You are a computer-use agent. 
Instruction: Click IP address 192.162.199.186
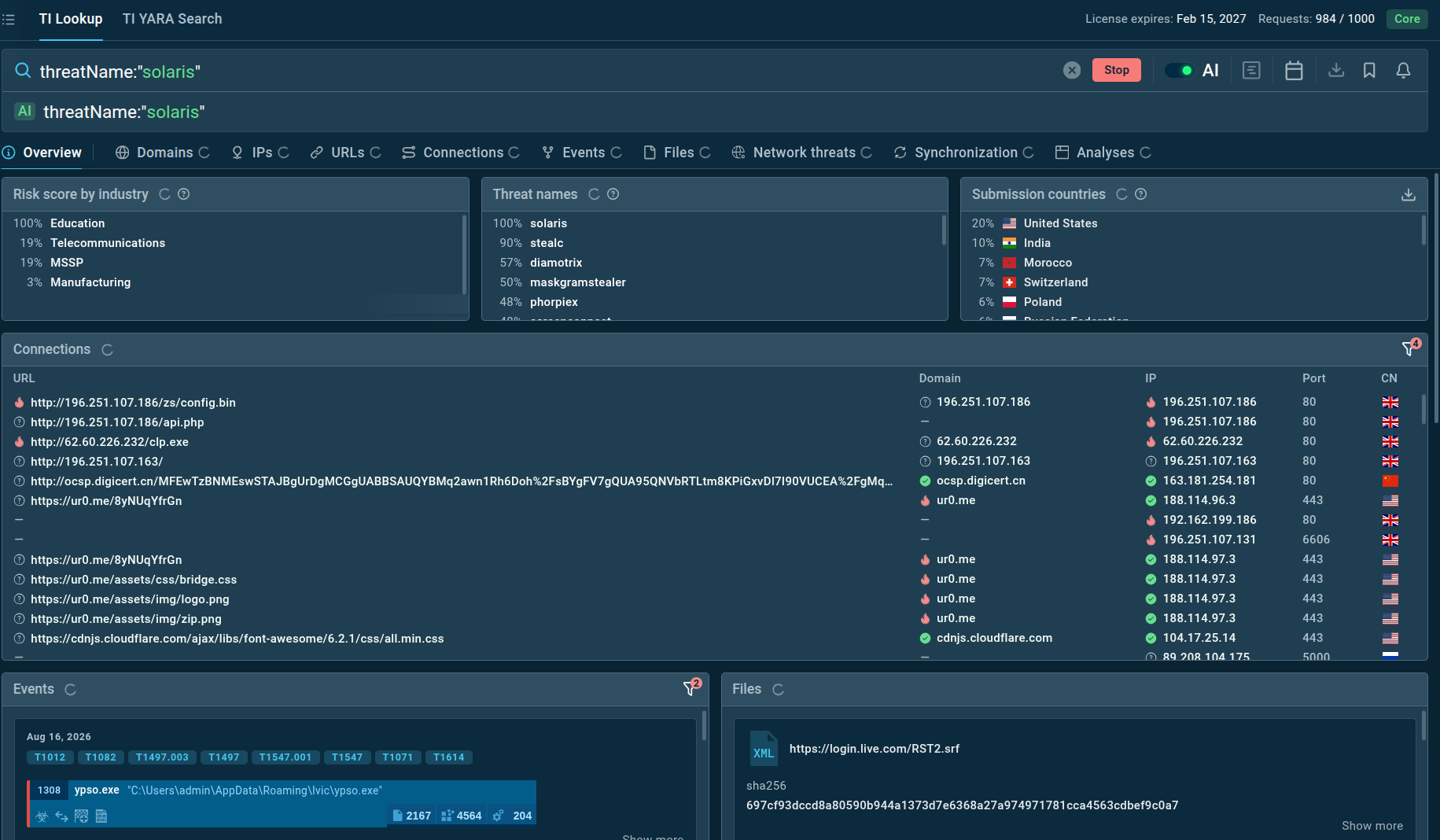(x=1210, y=520)
